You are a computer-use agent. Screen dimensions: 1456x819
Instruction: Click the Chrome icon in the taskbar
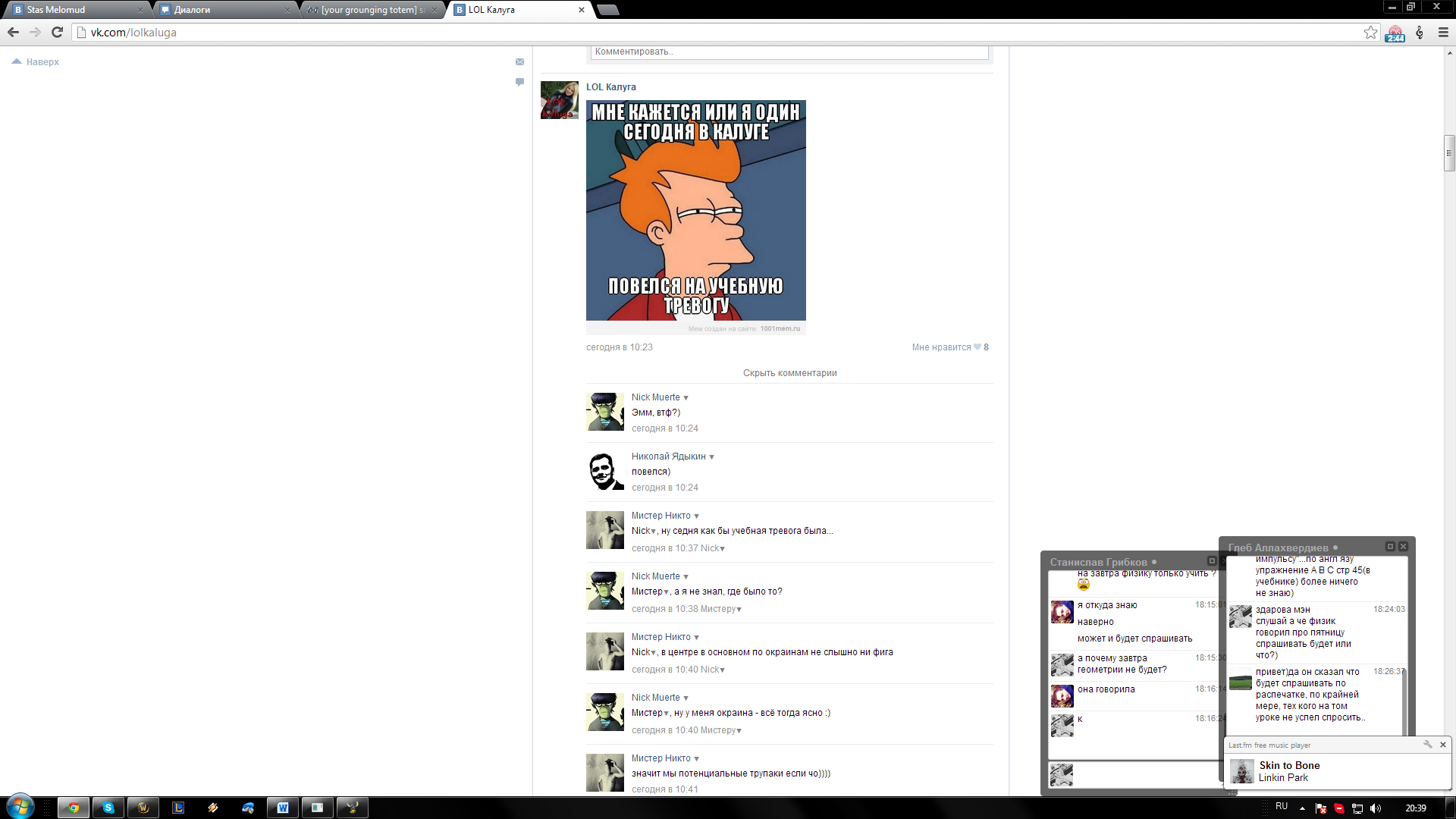click(x=74, y=808)
